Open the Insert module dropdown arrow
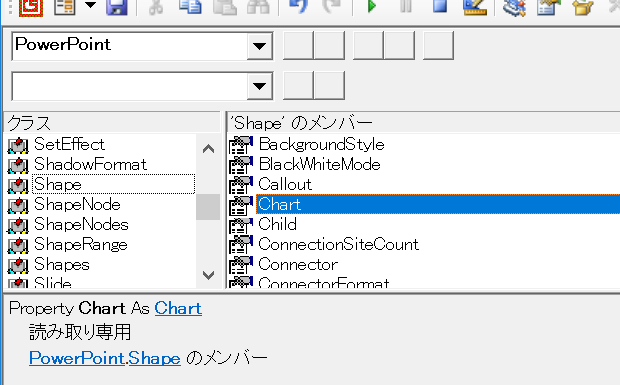This screenshot has height=385, width=620. (90, 6)
